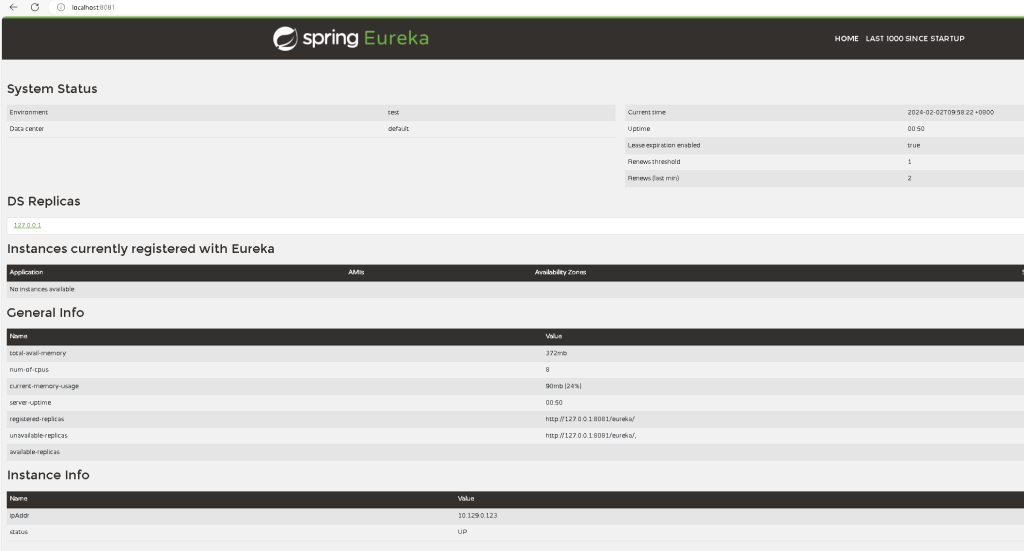The height and width of the screenshot is (551, 1024).
Task: Click the 'No instances available' row
Action: click(x=42, y=289)
